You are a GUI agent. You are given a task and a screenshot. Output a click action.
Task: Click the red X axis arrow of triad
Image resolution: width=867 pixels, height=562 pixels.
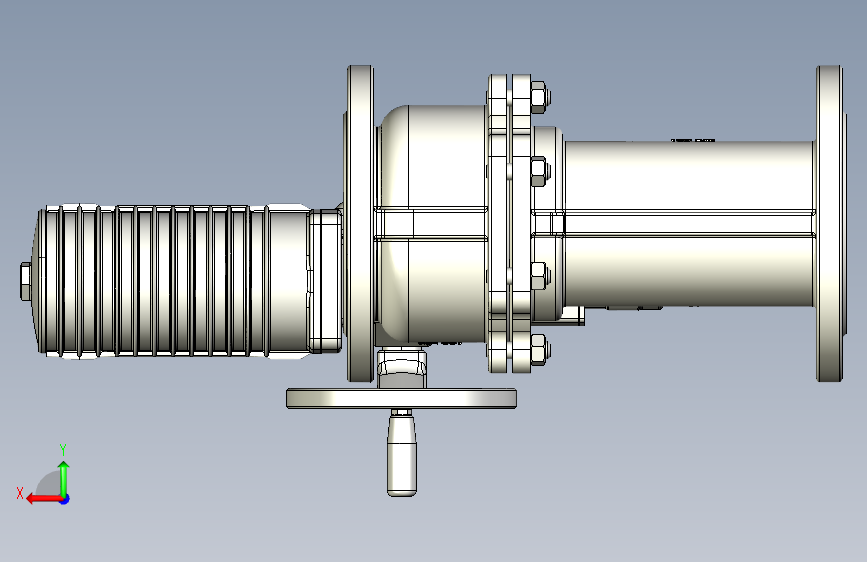click(44, 499)
